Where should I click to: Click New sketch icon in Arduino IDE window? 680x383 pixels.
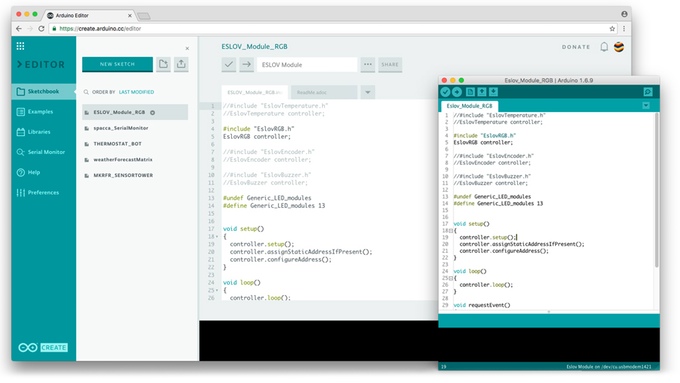coord(470,92)
